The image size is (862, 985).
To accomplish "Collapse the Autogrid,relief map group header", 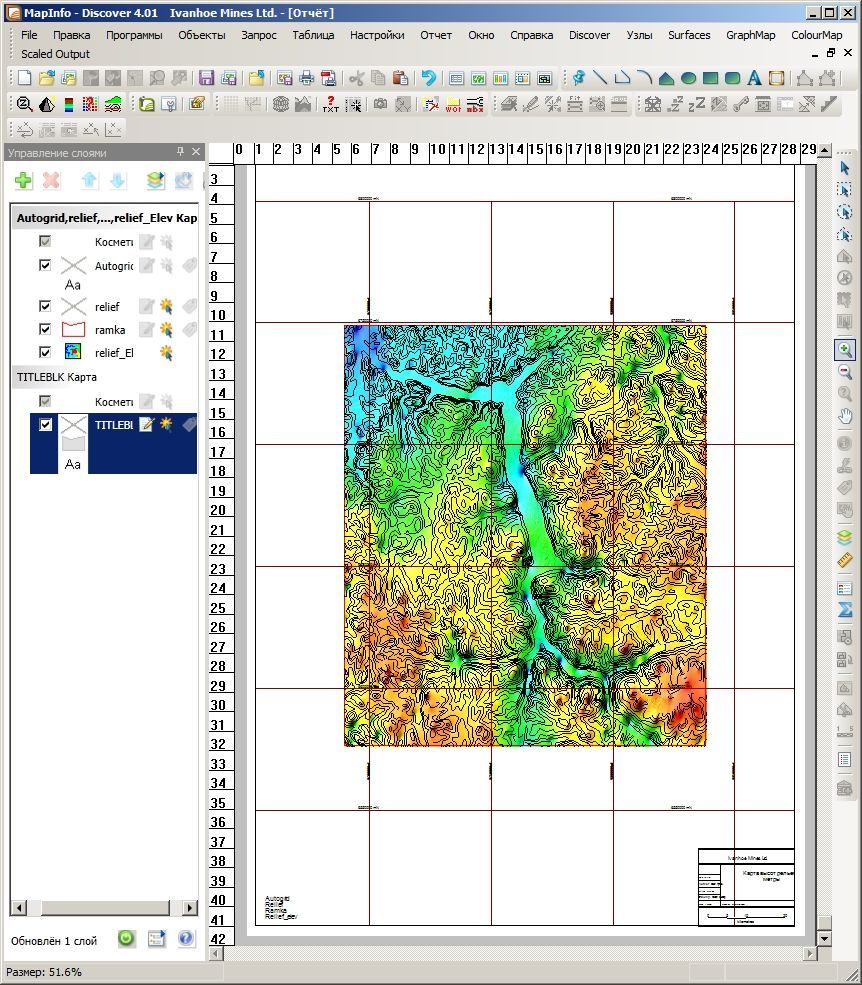I will 106,218.
